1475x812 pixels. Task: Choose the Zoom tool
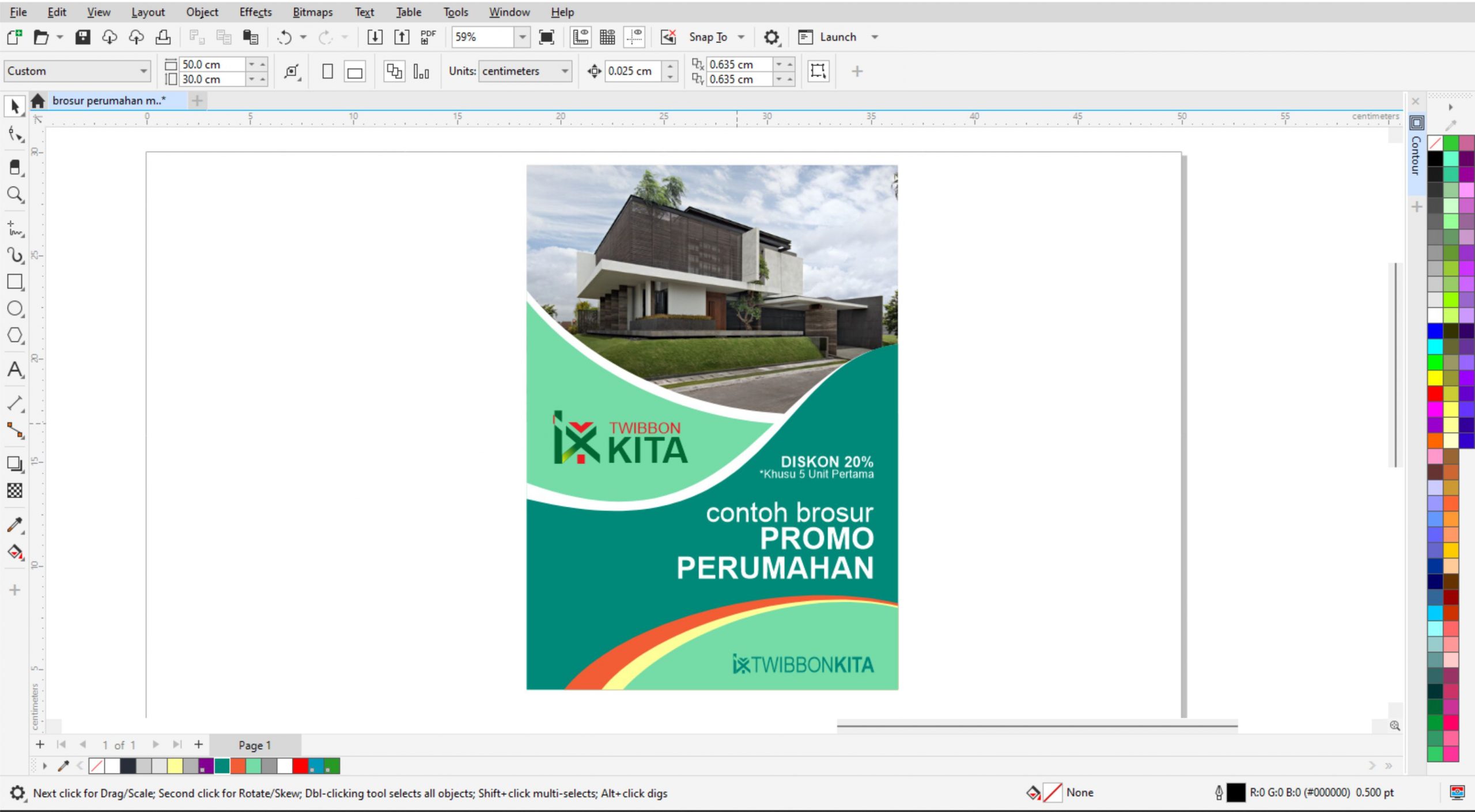(15, 195)
